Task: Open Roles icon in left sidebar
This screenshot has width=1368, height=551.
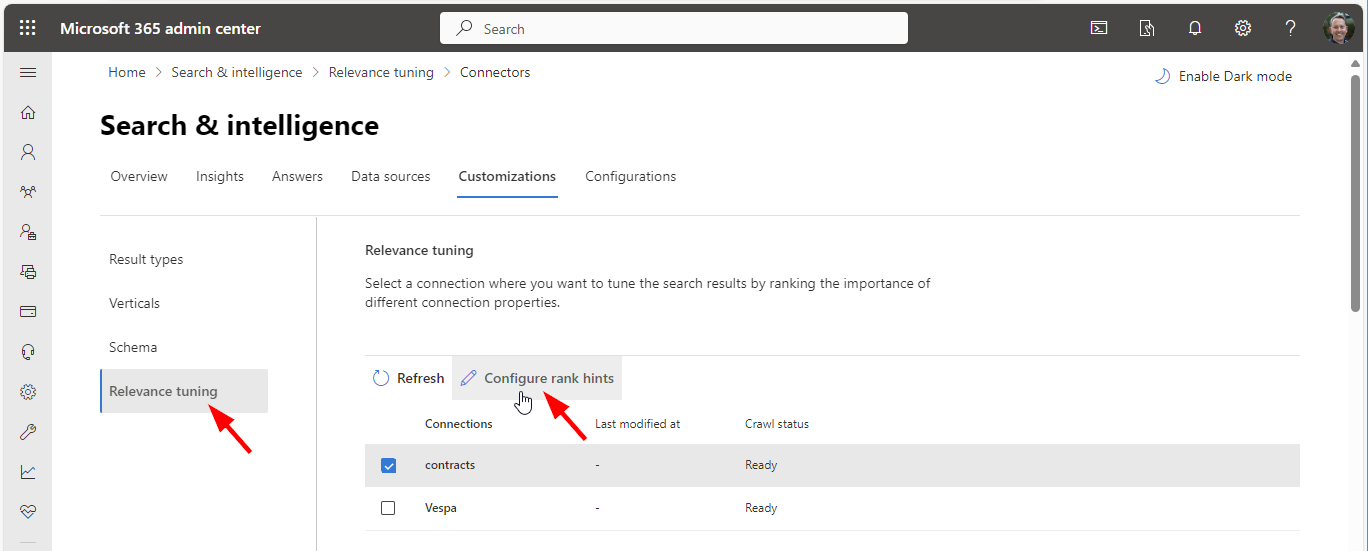Action: pos(28,231)
